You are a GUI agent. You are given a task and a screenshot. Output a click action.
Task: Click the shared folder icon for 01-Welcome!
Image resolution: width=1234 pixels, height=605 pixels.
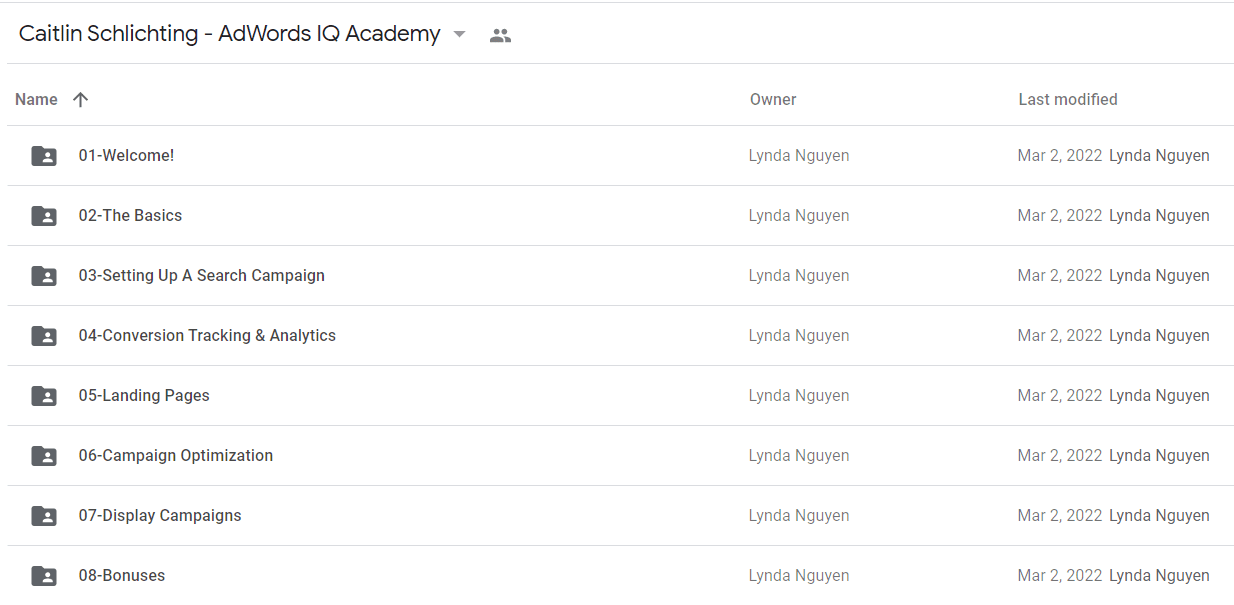[44, 156]
